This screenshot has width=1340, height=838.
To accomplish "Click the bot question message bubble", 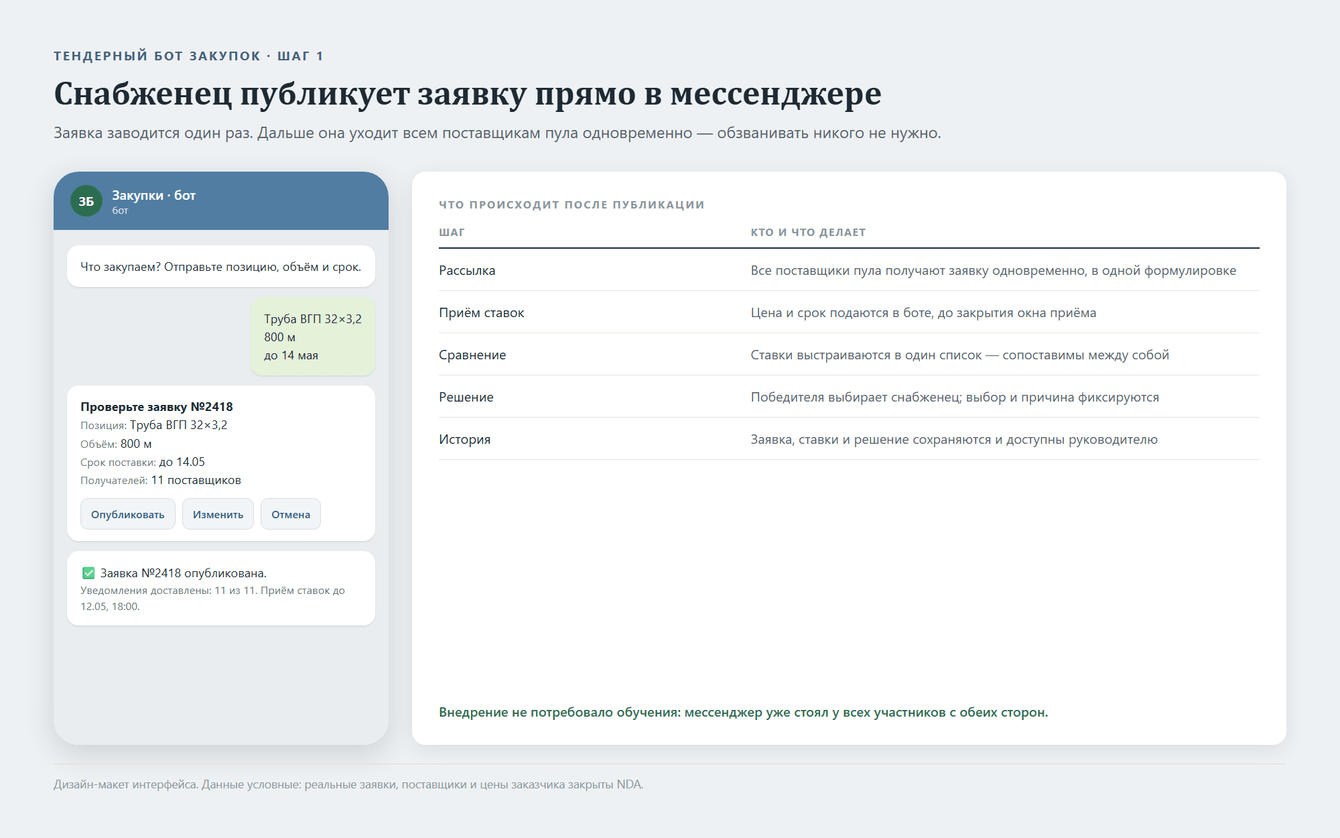I will coord(221,267).
